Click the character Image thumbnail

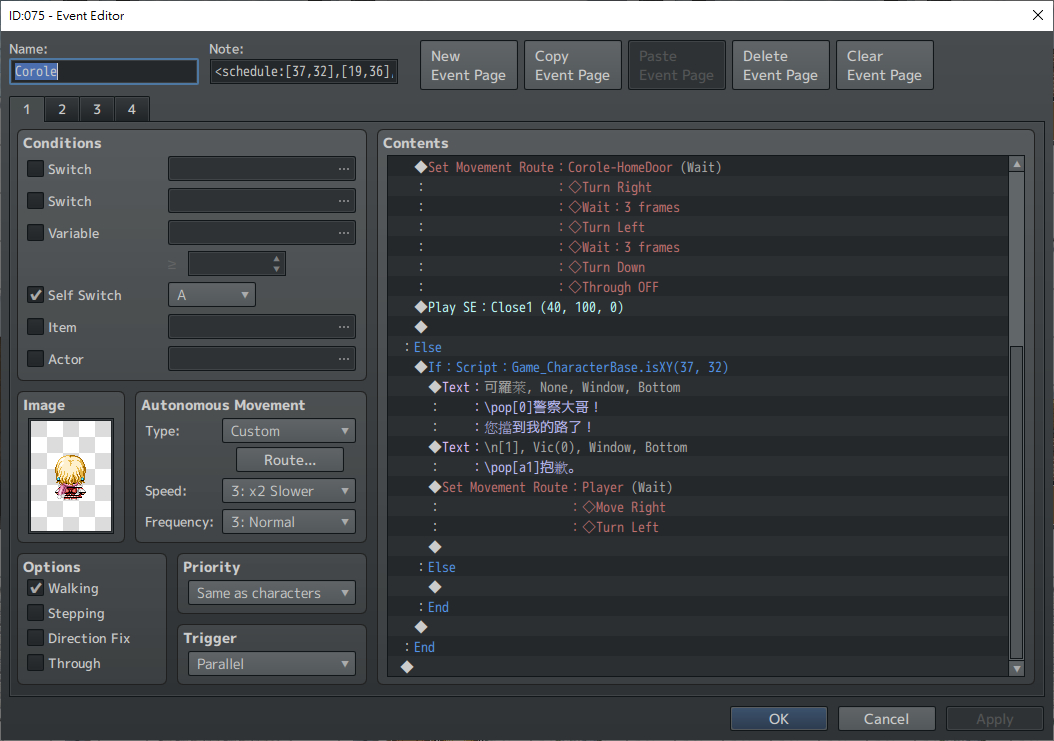point(71,475)
